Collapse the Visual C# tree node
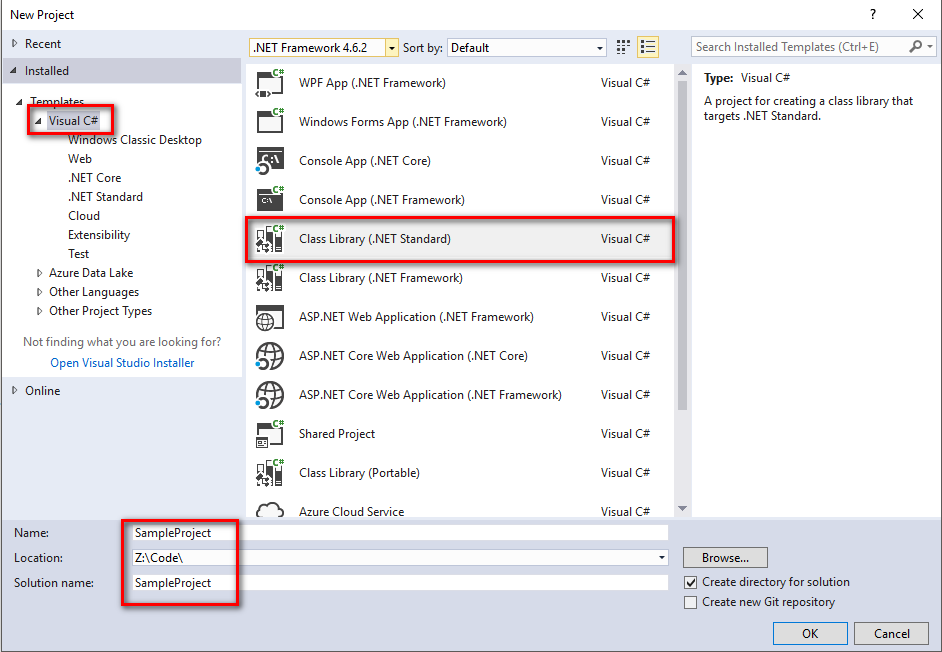The height and width of the screenshot is (652, 942). pyautogui.click(x=38, y=121)
